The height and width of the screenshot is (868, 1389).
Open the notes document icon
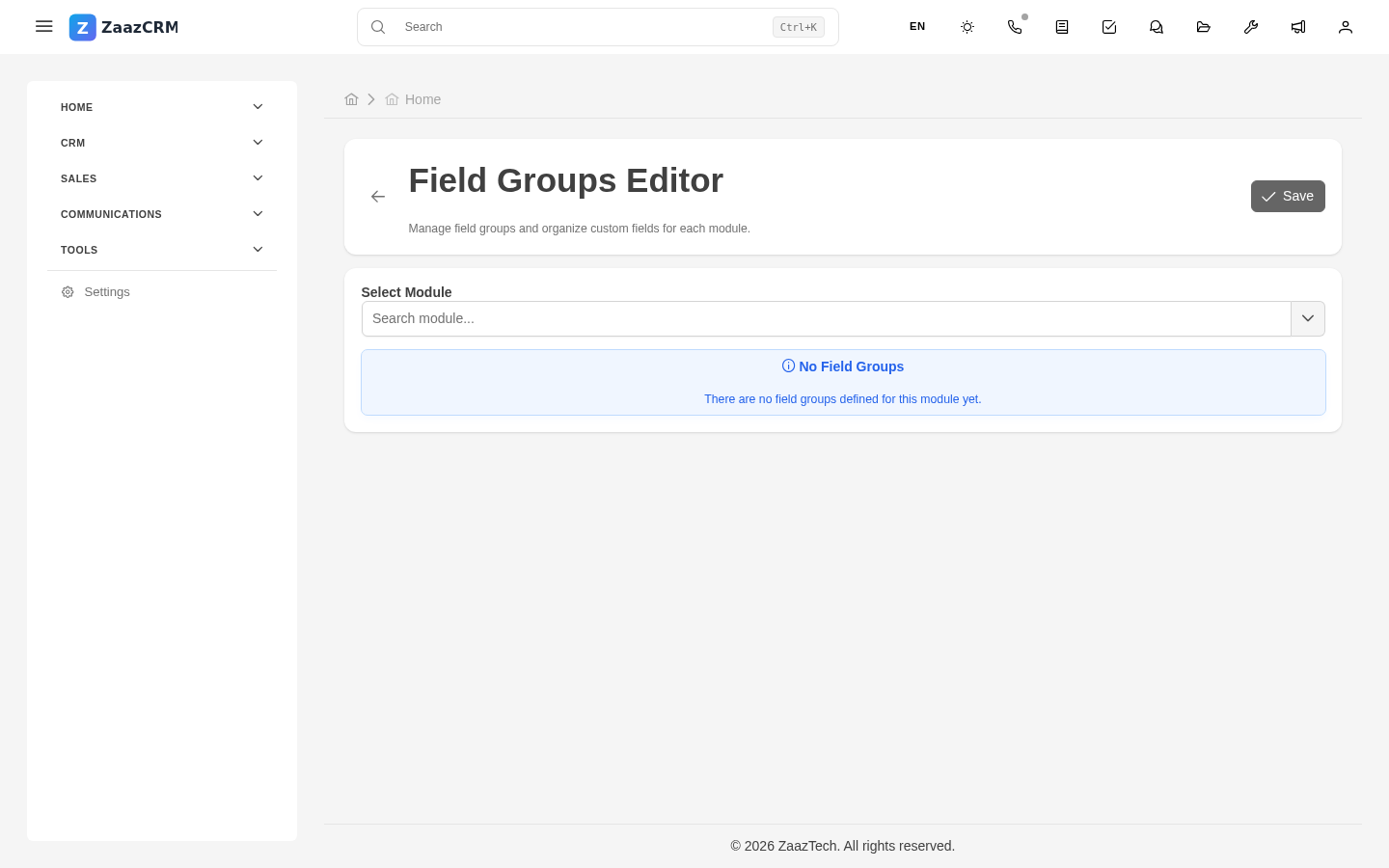pyautogui.click(x=1062, y=27)
